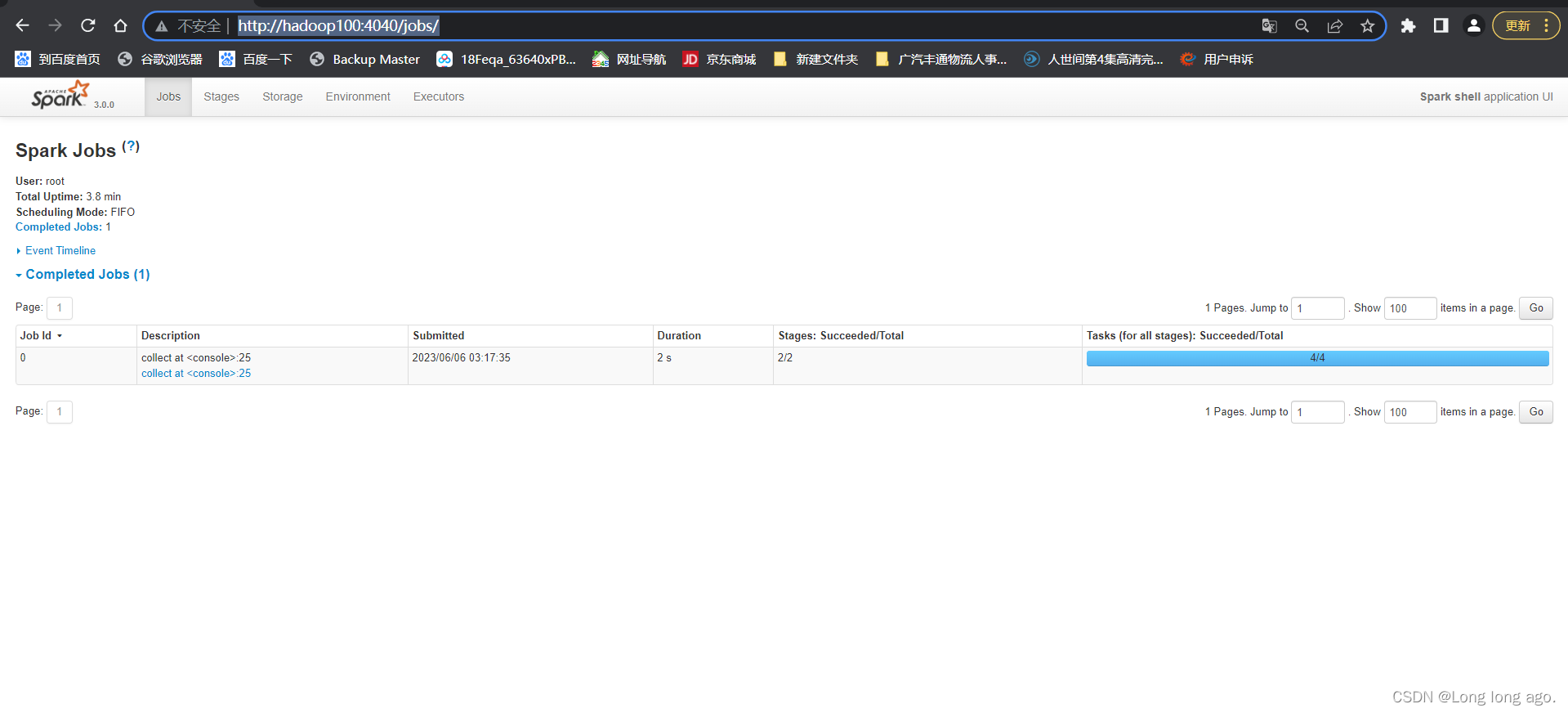
Task: Open 百度一下 bookmark
Action: pyautogui.click(x=255, y=59)
